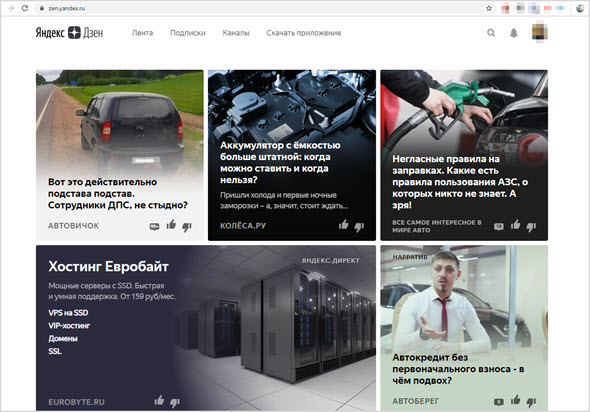590x412 pixels.
Task: Click Скачать приложение in the header
Action: (x=304, y=33)
